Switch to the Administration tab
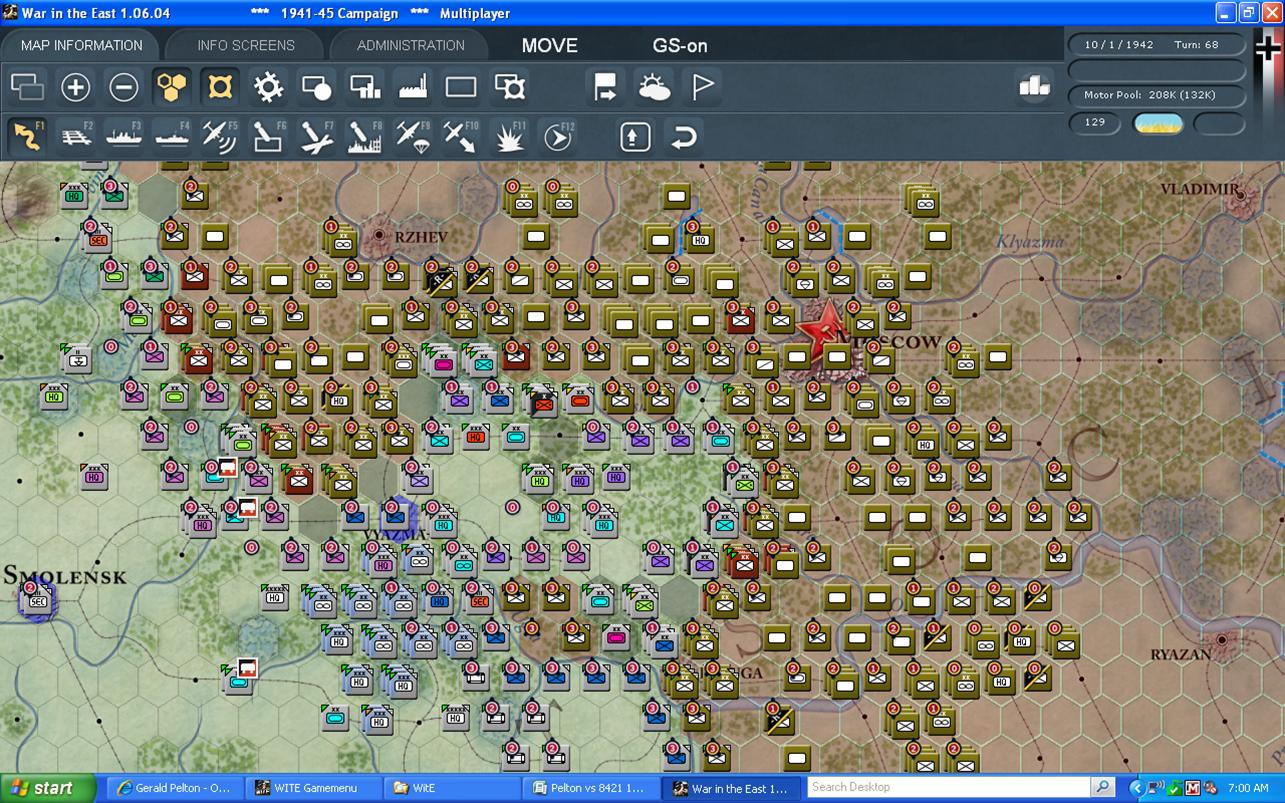The image size is (1285, 803). [410, 45]
